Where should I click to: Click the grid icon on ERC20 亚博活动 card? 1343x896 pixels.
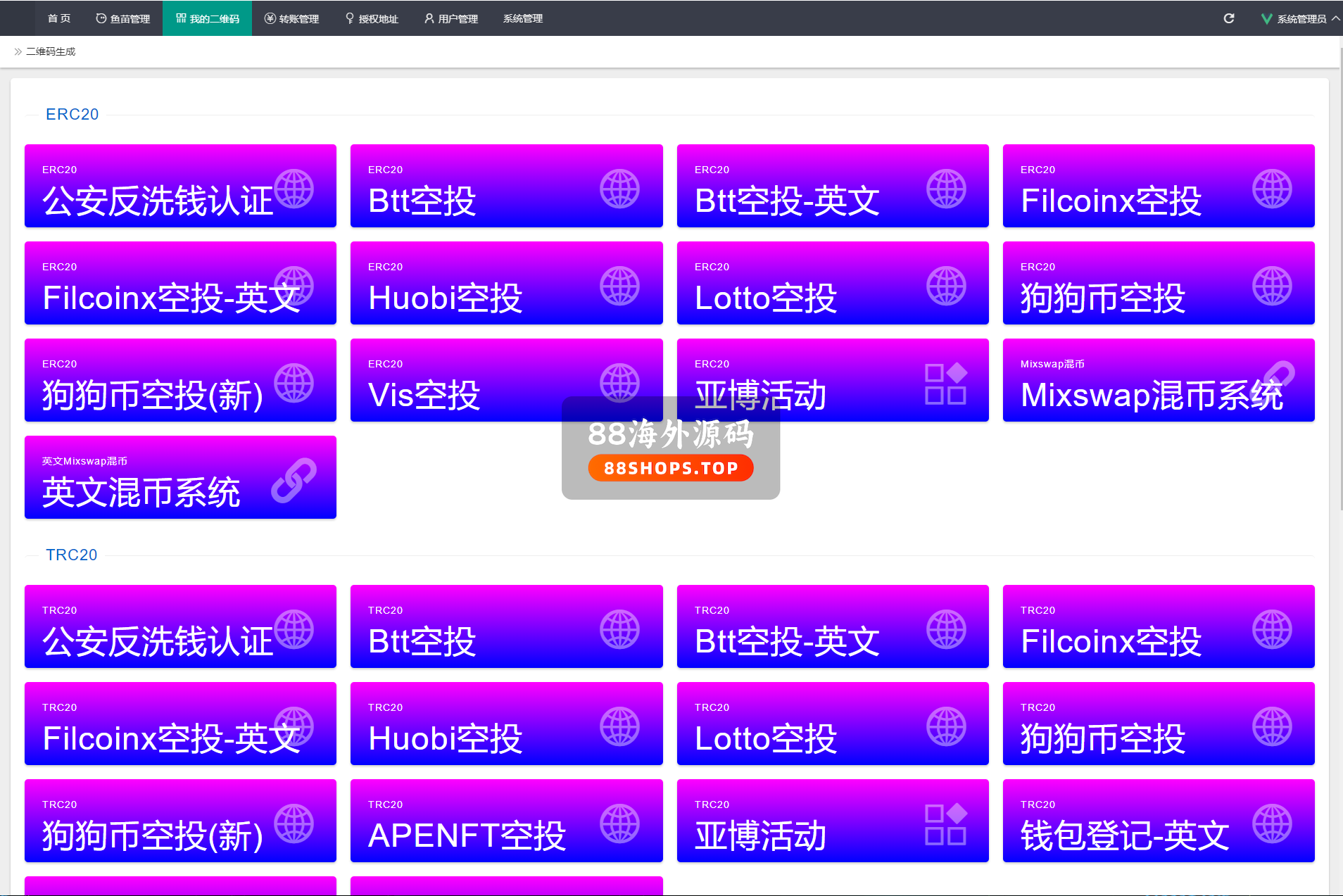click(945, 384)
